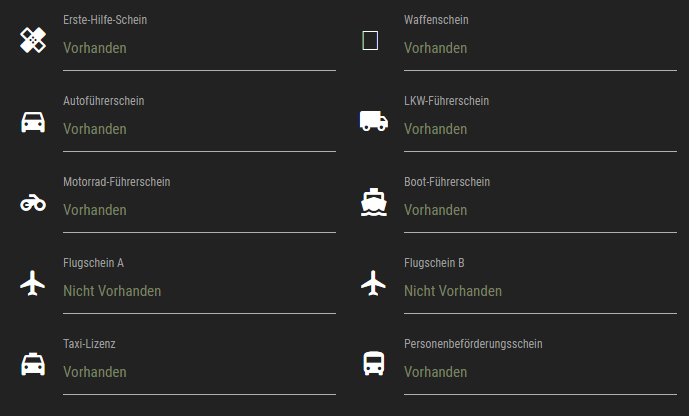Click the taxi icon for Taxi-Lizenz
The height and width of the screenshot is (416, 689).
click(33, 364)
